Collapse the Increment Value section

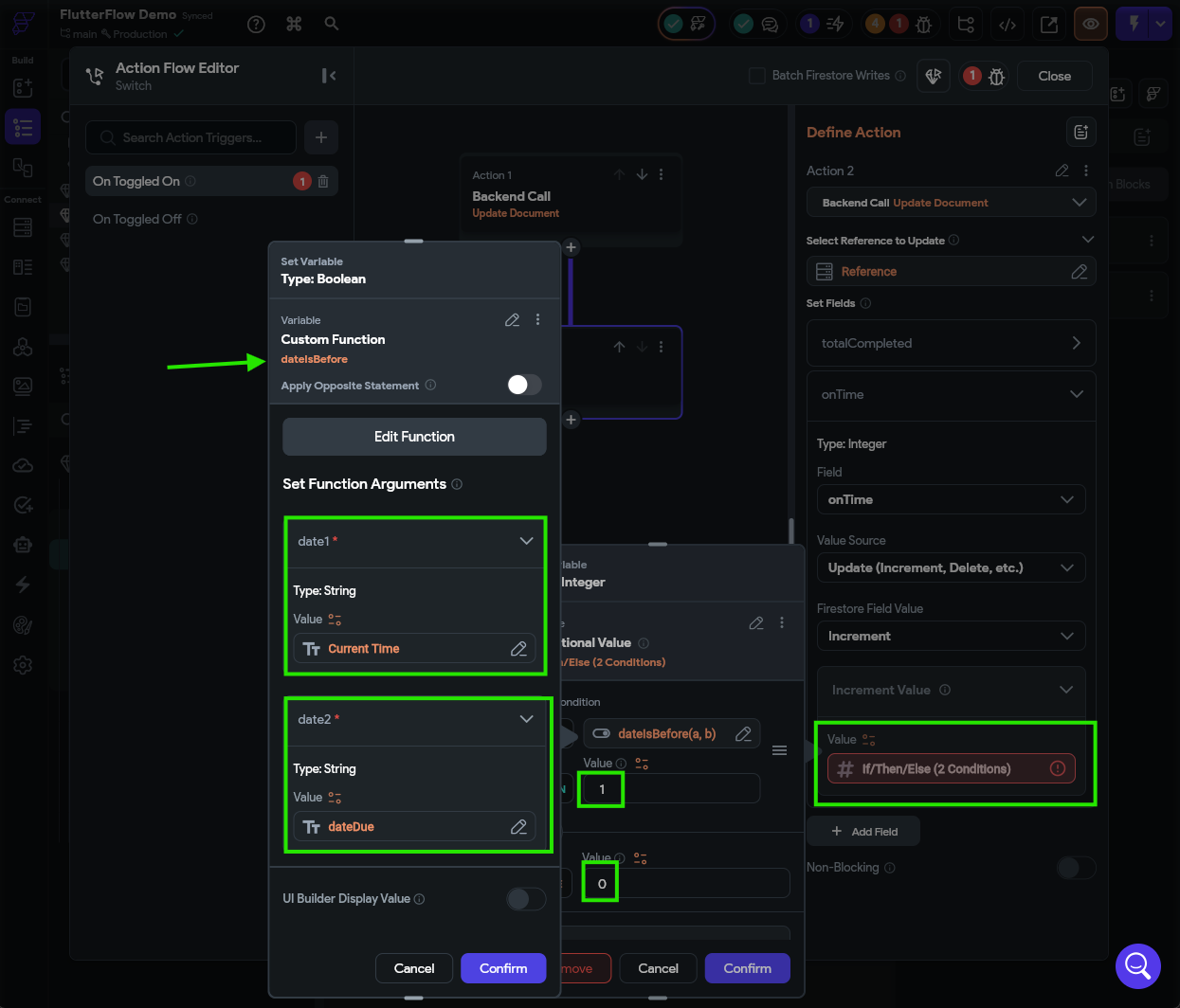coord(1066,690)
